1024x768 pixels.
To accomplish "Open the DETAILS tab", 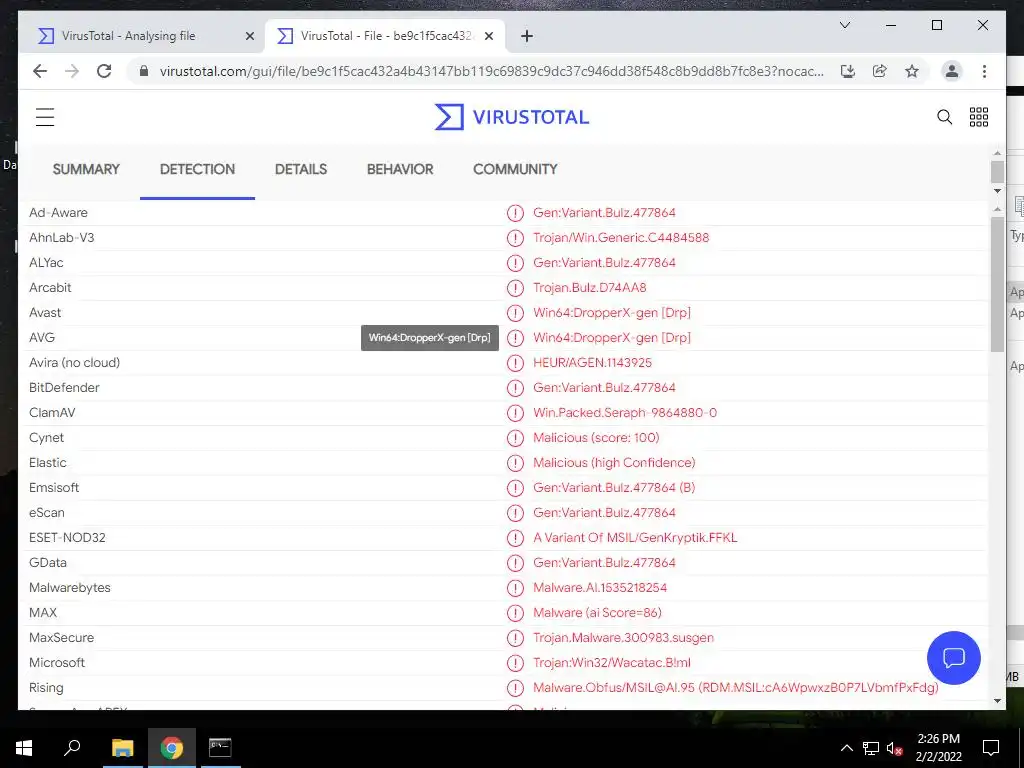I will [301, 169].
